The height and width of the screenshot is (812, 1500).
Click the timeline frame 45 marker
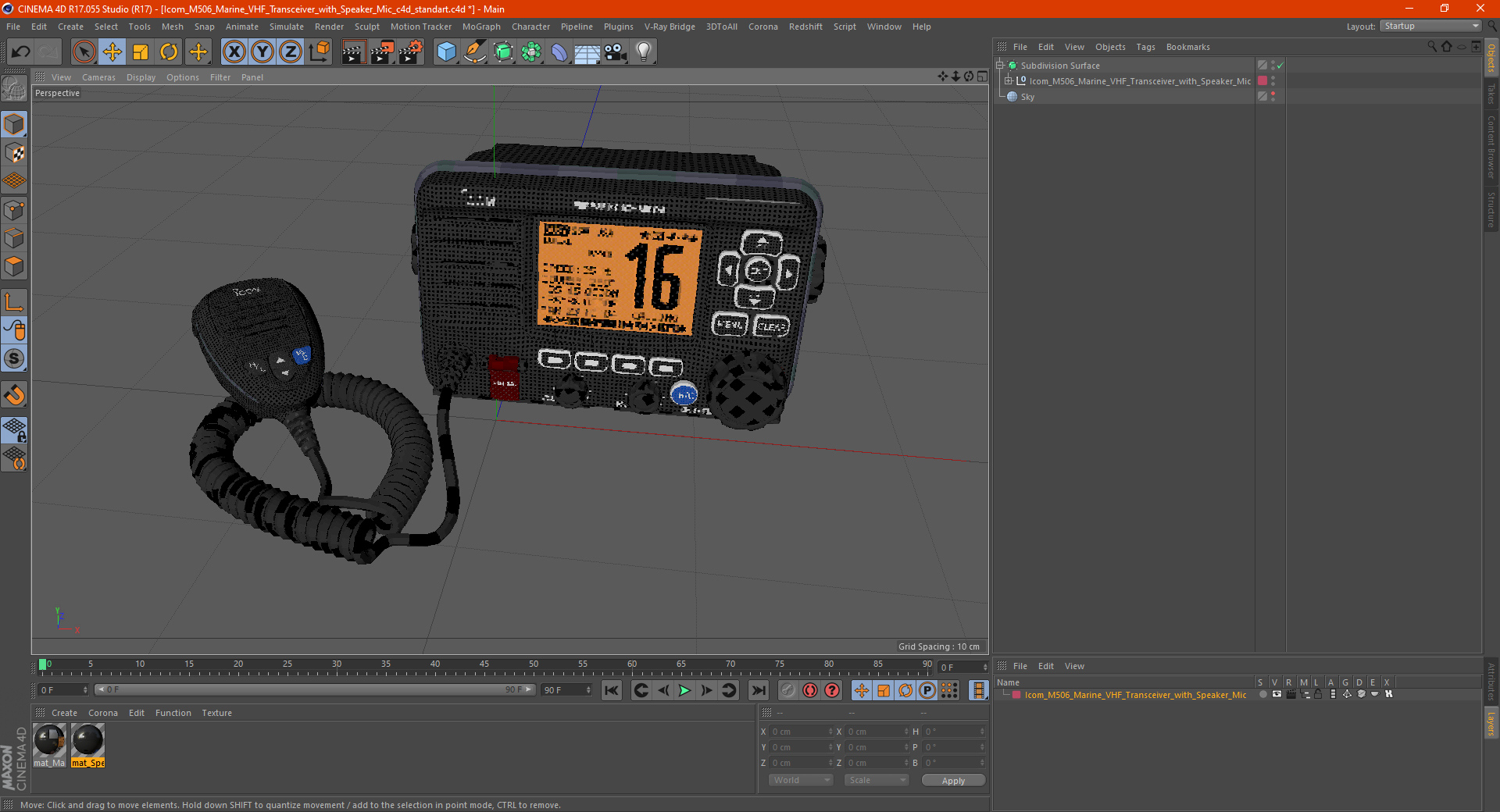coord(484,666)
